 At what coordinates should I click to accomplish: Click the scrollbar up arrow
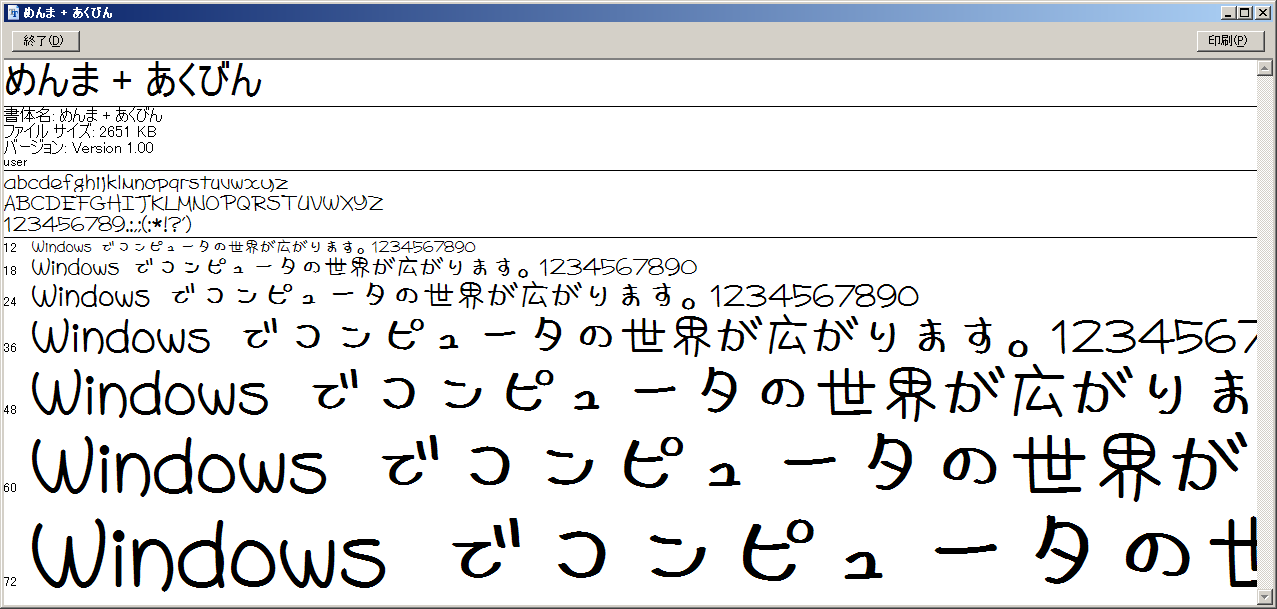tap(1265, 69)
